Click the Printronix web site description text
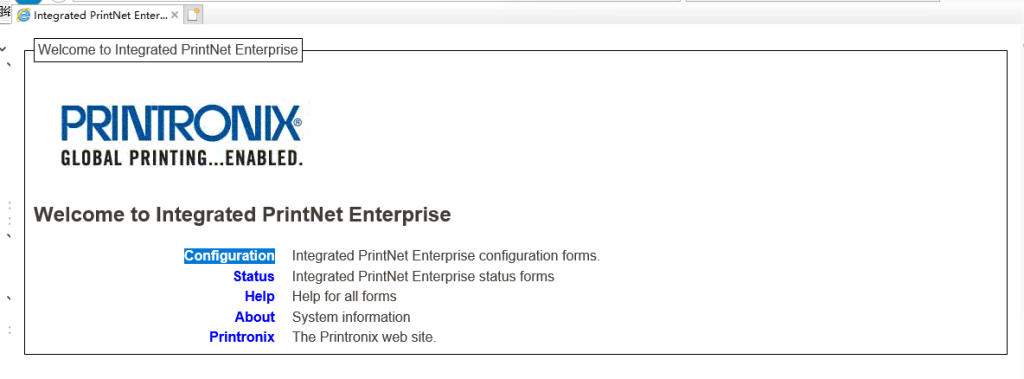Image resolution: width=1024 pixels, height=379 pixels. 364,337
